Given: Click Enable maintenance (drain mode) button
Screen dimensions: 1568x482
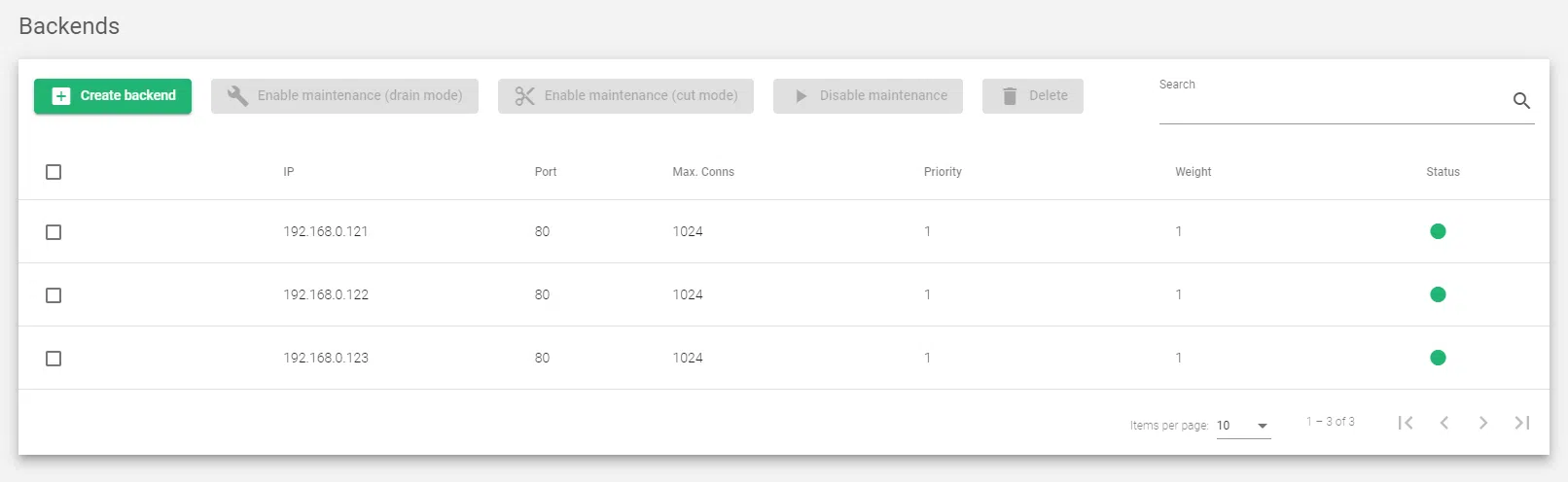Looking at the screenshot, I should (344, 96).
